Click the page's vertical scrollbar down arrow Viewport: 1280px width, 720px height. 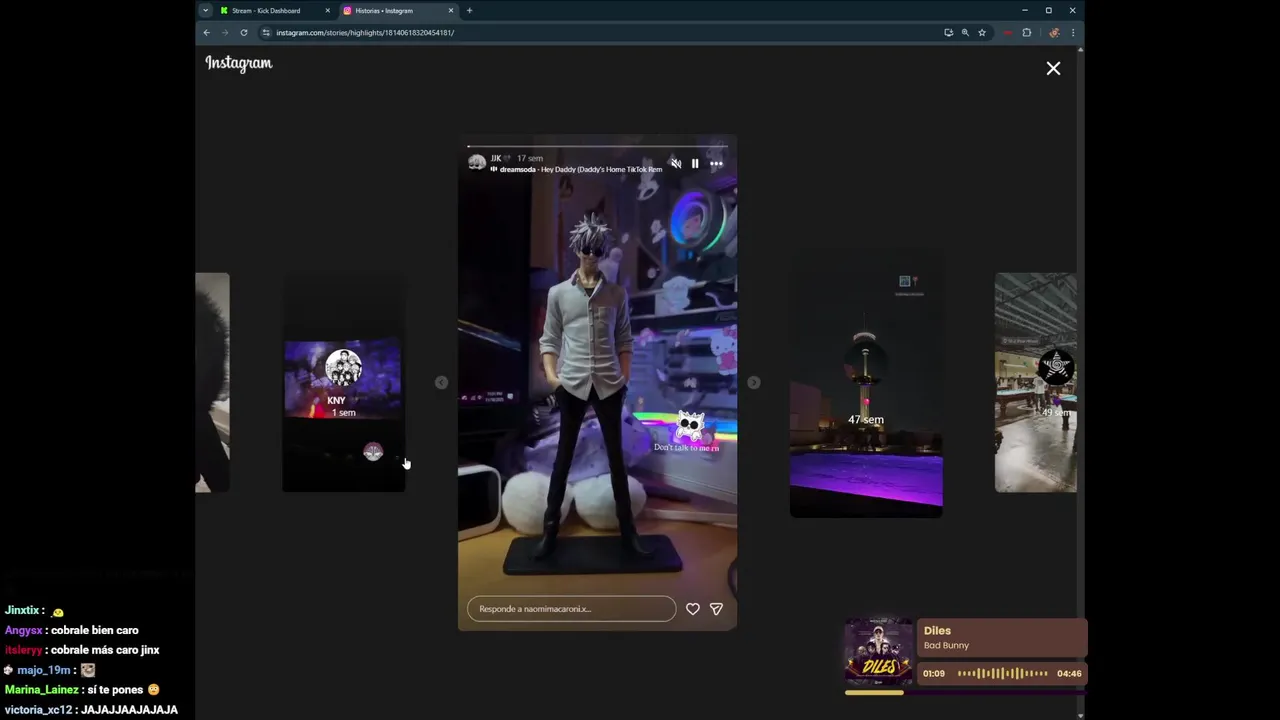pyautogui.click(x=1080, y=715)
